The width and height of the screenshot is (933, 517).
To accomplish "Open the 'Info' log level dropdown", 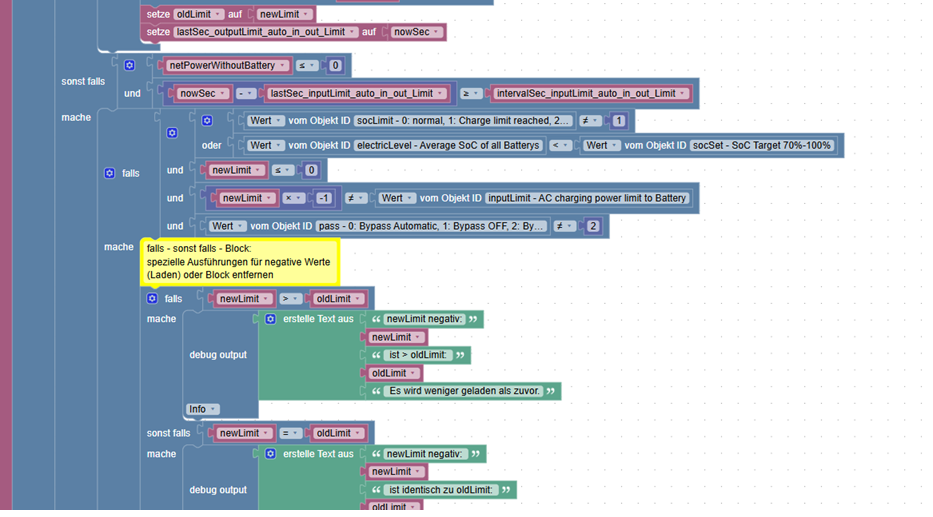I will click(202, 409).
